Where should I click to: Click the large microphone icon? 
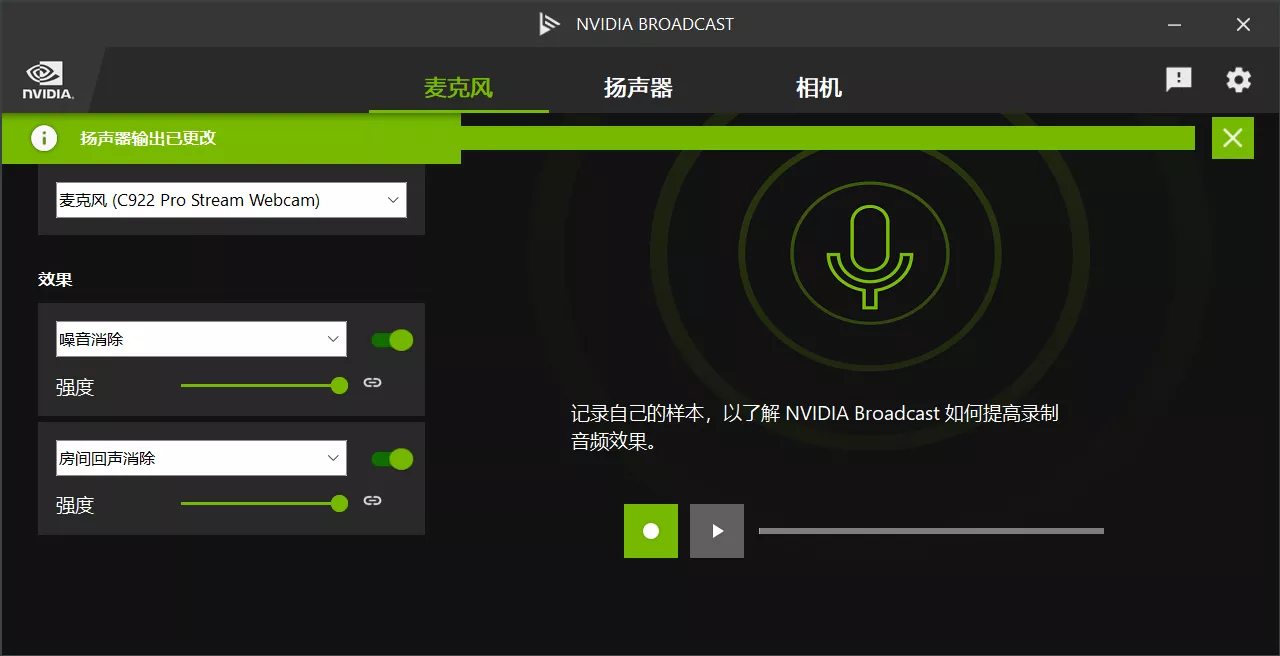(x=869, y=254)
